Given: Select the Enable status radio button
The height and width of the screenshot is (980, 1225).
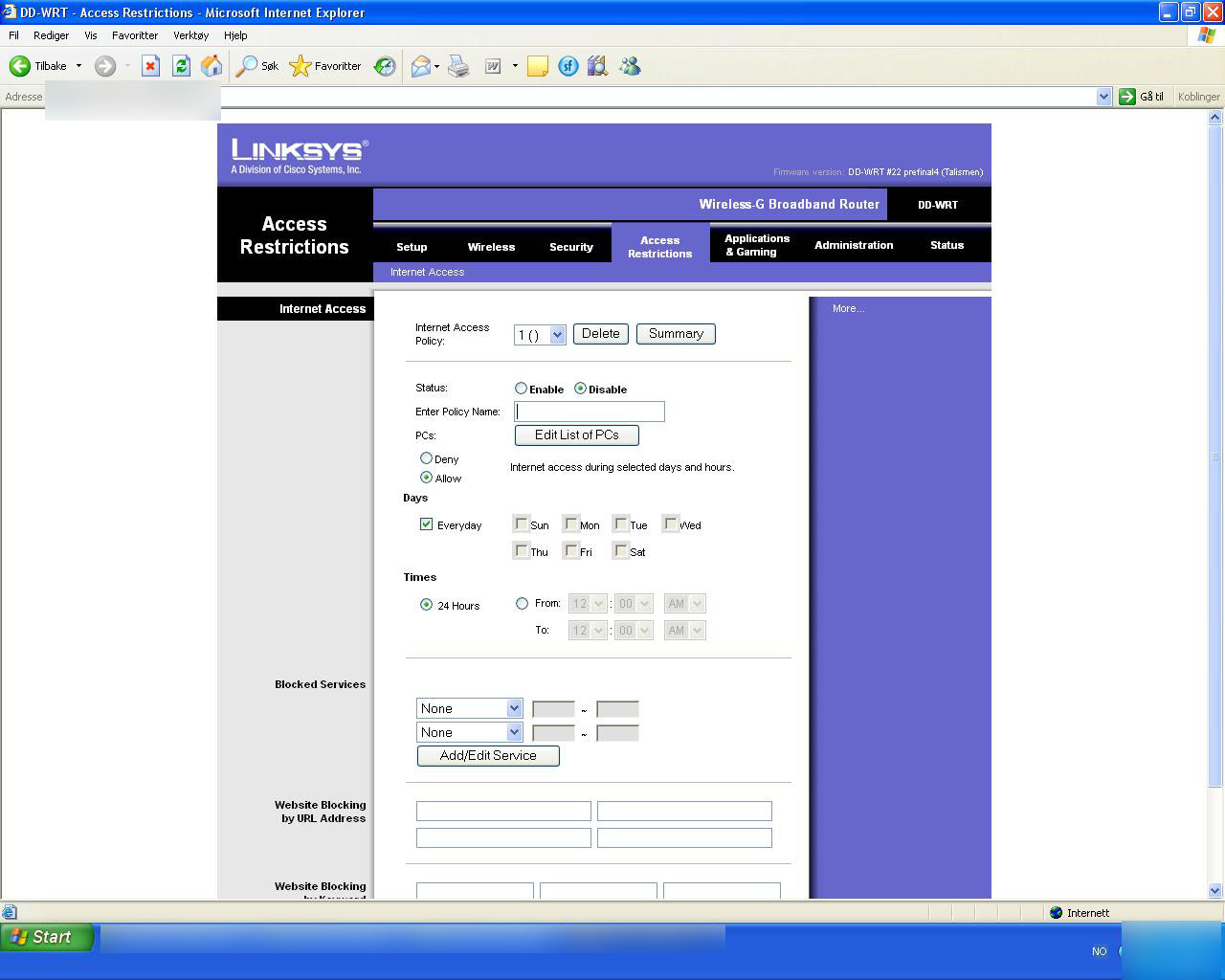Looking at the screenshot, I should click(521, 389).
